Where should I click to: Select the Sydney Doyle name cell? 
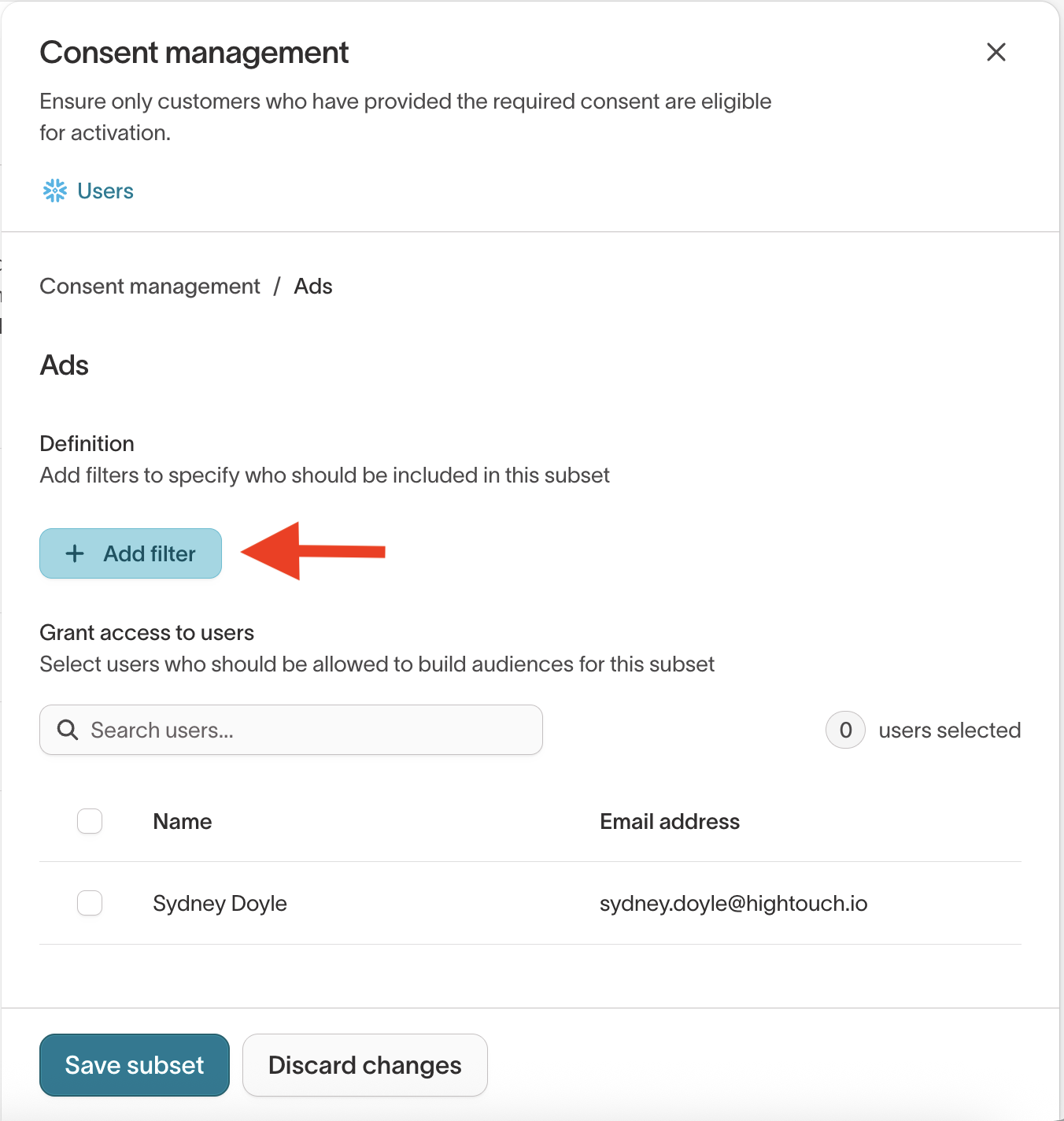[220, 904]
